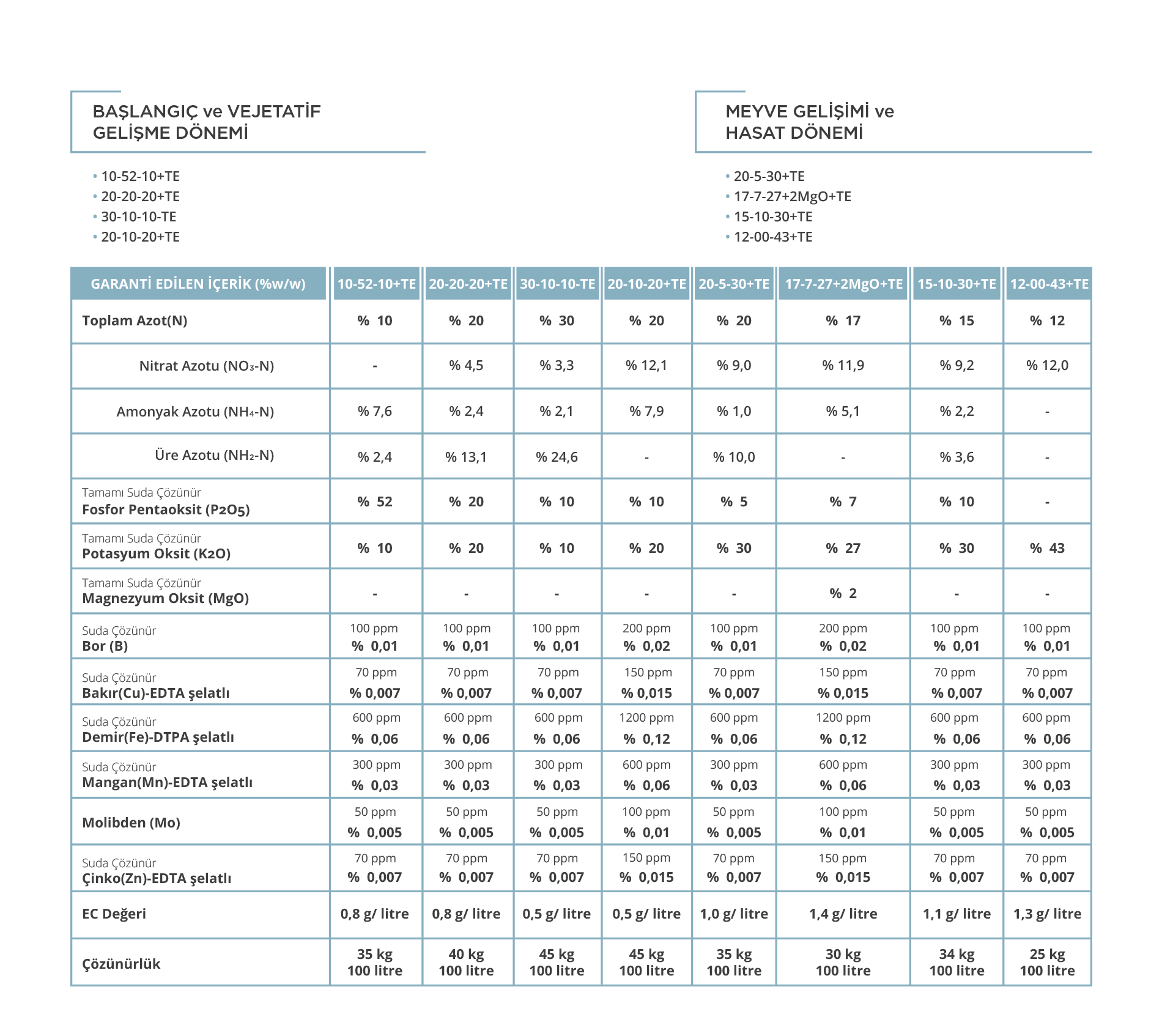Click the 'GARANTİ EDİLEN İÇERİK (%w/w)' table header
Viewport: 1162px width, 1036px height.
pos(198,284)
